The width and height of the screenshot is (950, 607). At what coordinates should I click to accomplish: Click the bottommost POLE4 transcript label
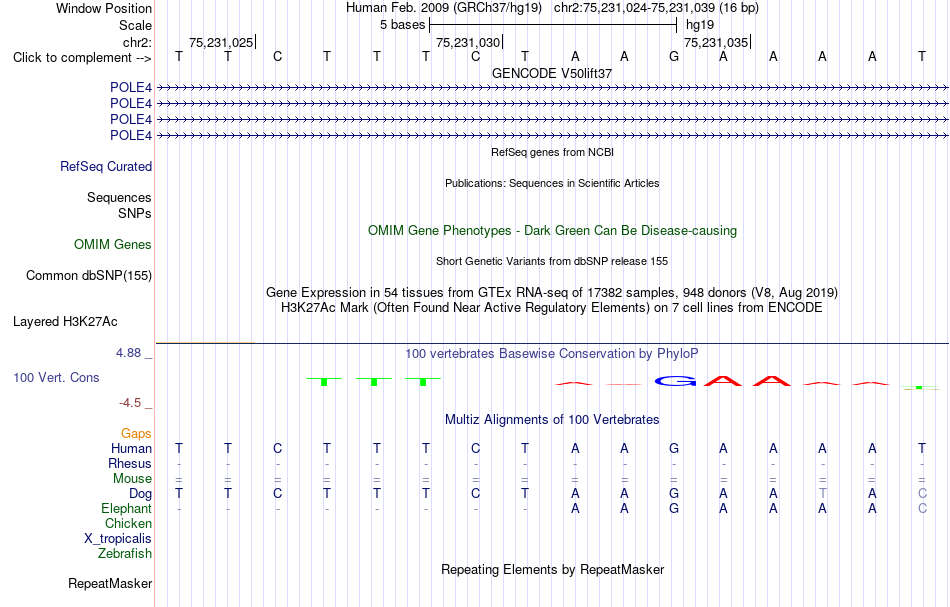pos(131,135)
